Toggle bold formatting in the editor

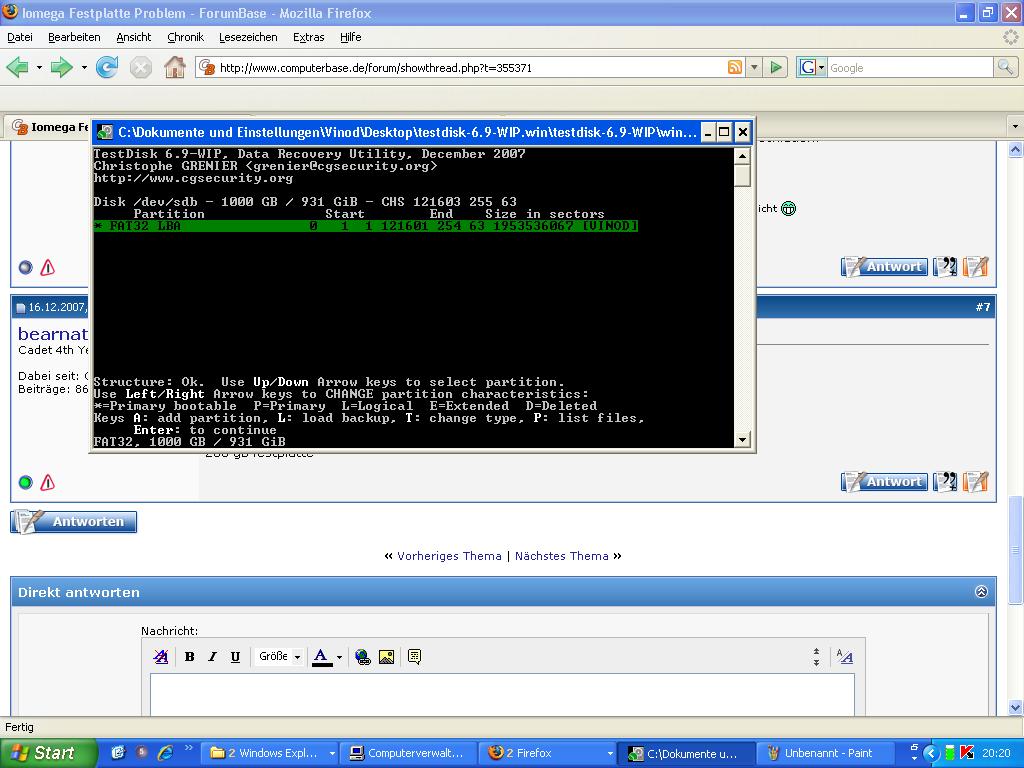point(189,657)
